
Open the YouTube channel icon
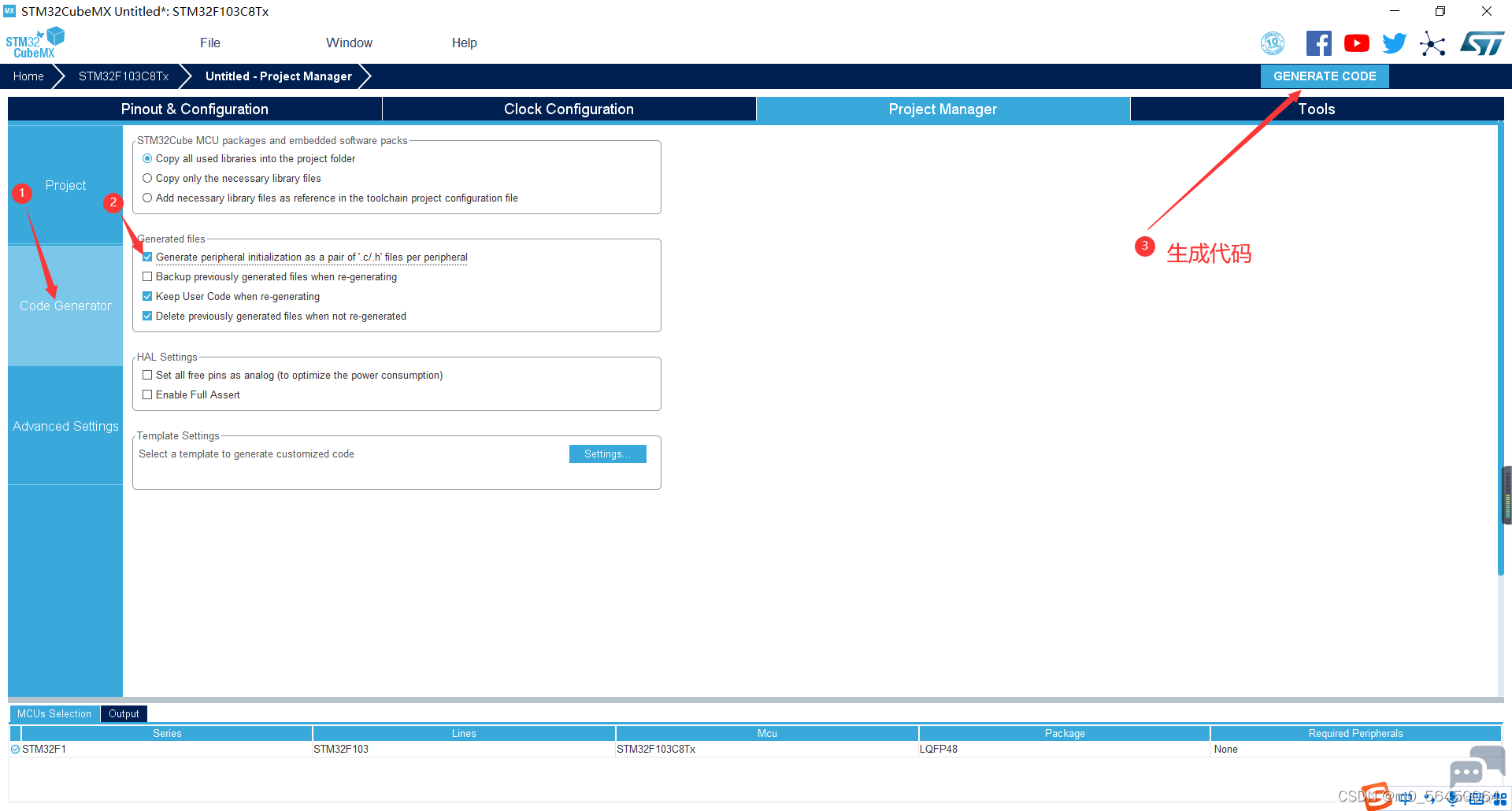(x=1357, y=43)
